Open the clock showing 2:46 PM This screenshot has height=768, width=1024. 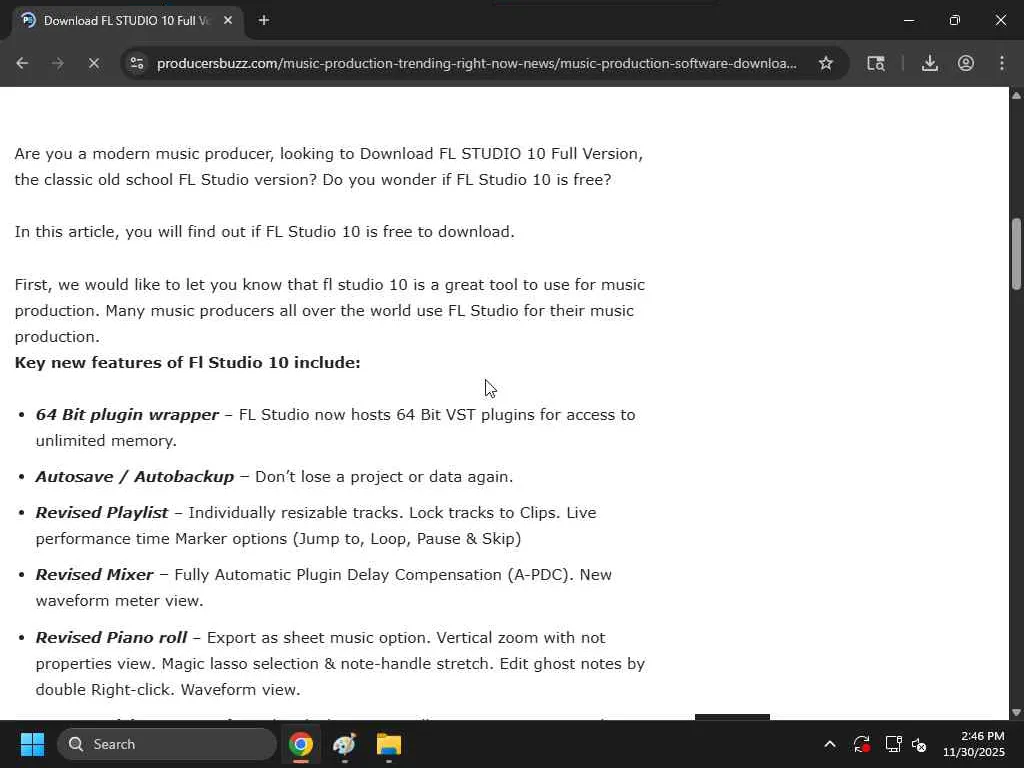click(x=974, y=744)
